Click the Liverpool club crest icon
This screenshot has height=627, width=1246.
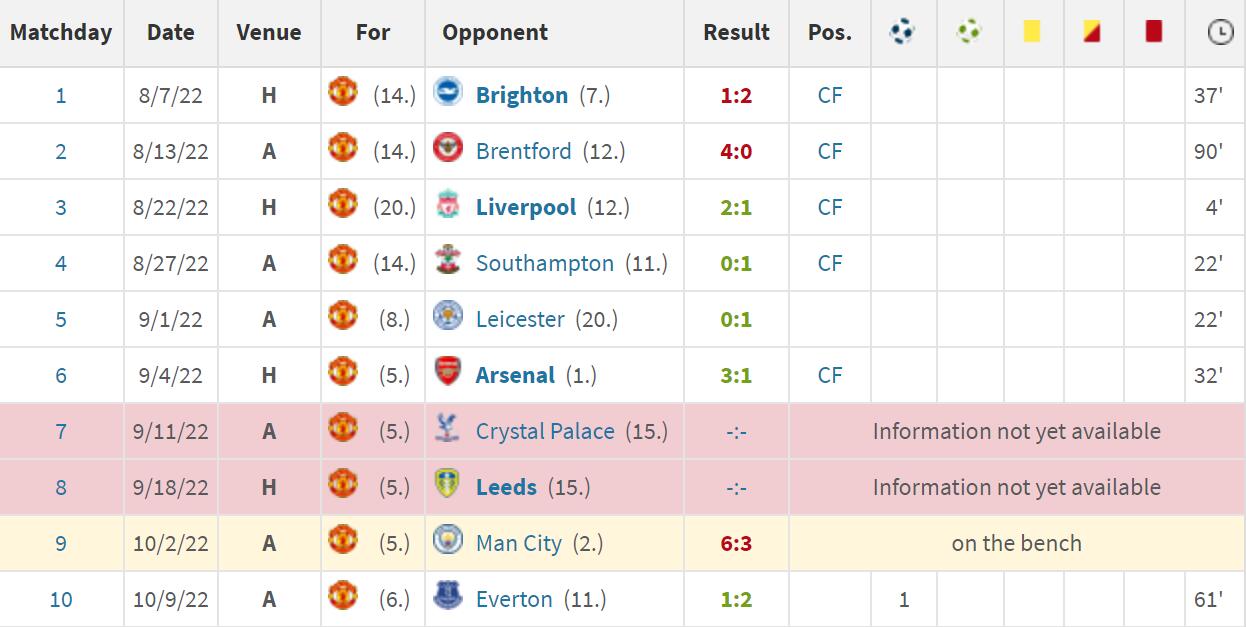tap(447, 205)
